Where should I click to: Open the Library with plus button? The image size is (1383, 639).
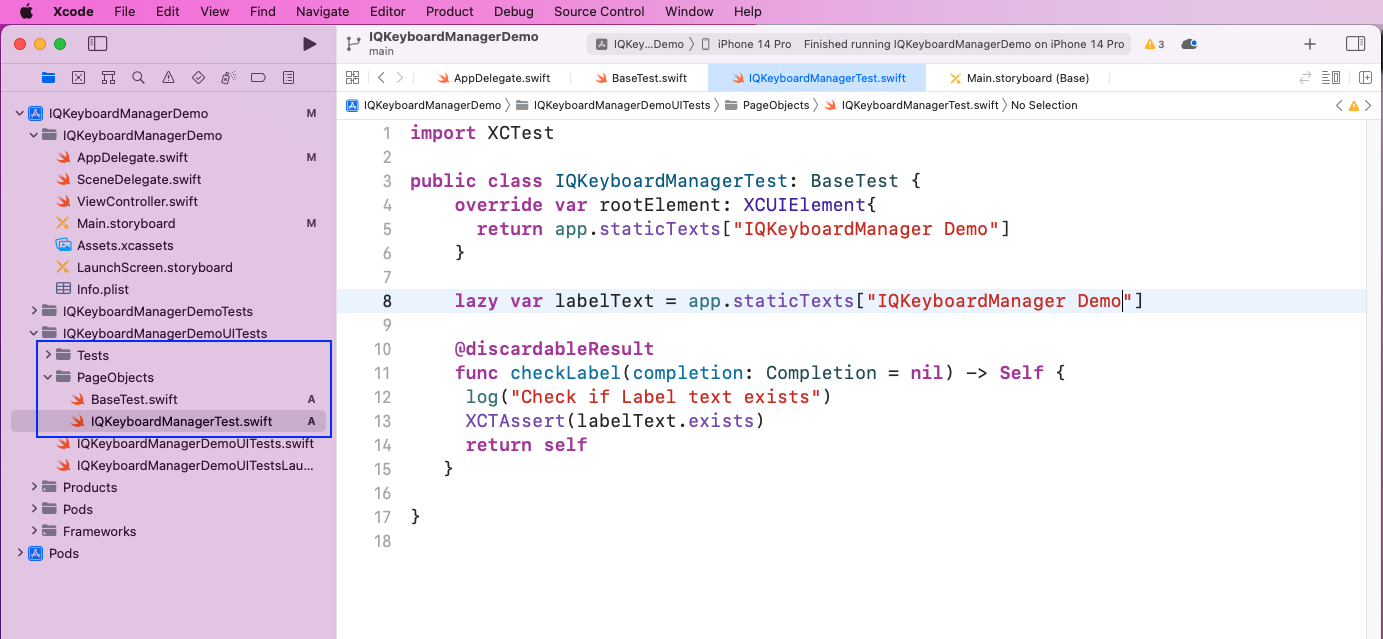(1310, 44)
